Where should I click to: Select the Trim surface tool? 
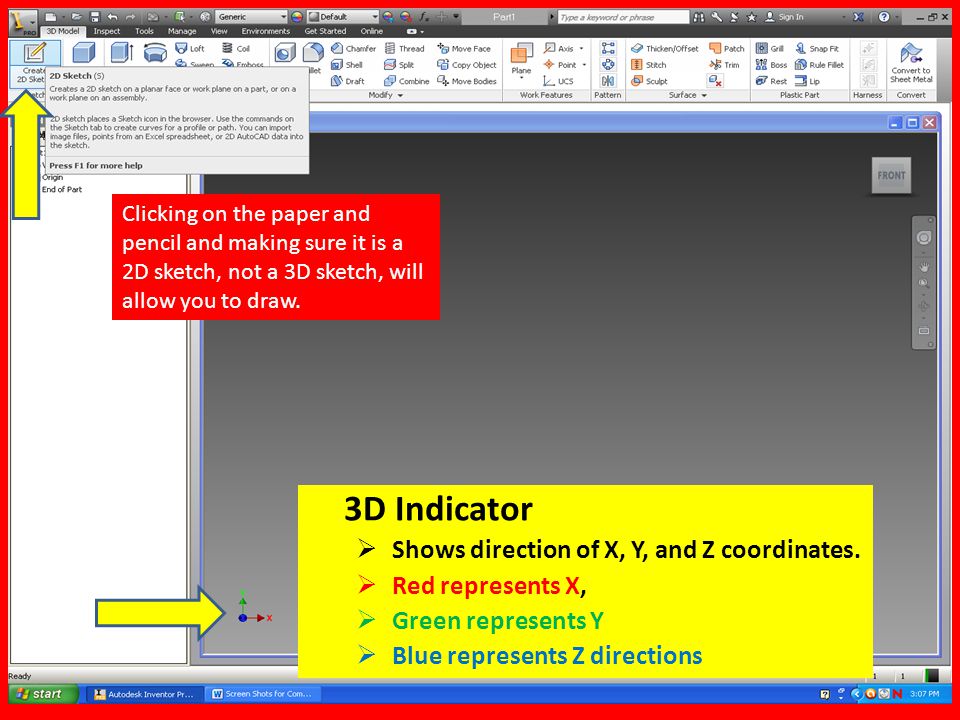(x=724, y=65)
